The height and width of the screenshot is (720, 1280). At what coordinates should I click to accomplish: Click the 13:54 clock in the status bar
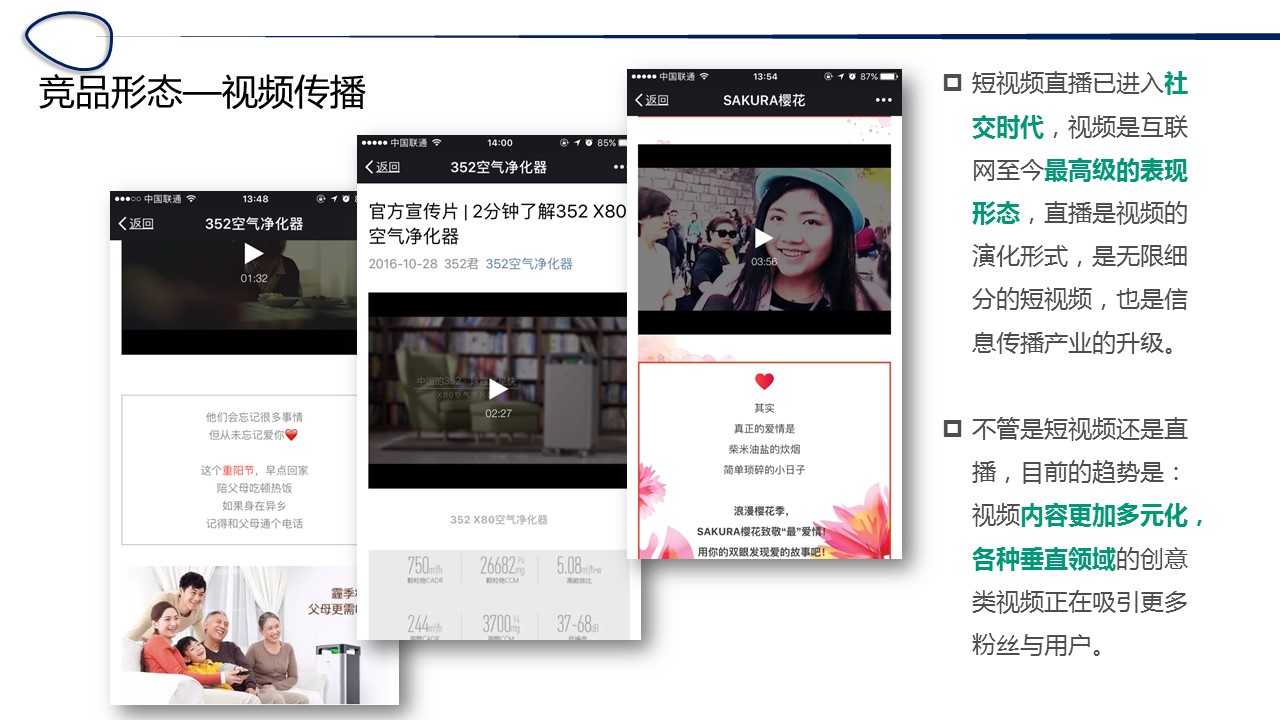[765, 76]
